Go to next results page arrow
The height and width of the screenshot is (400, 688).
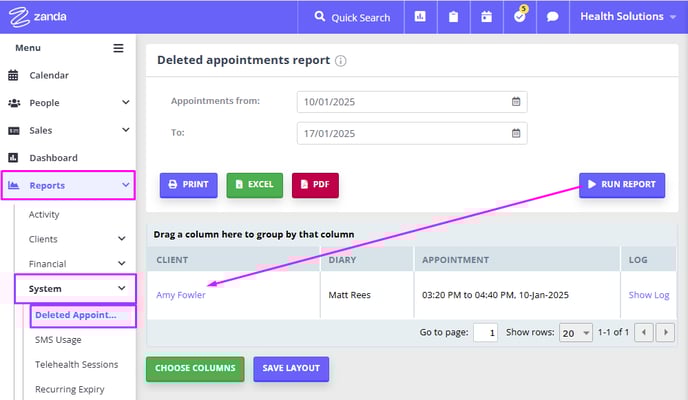tap(665, 332)
